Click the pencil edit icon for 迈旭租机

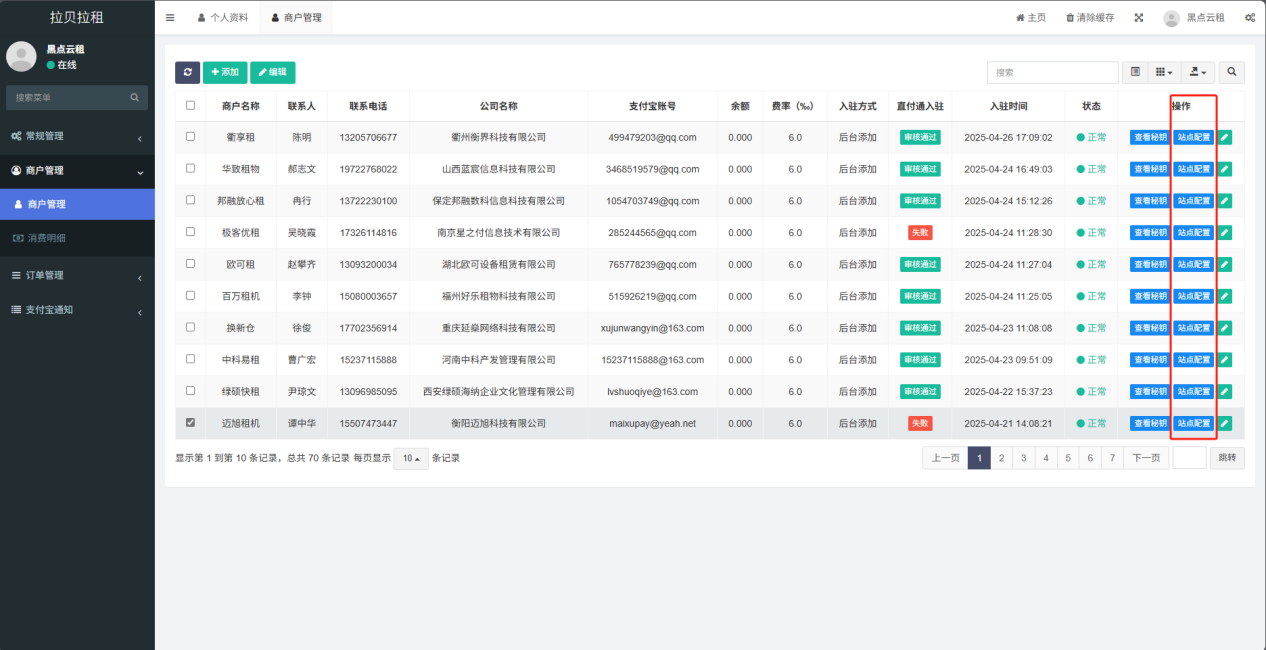[x=1225, y=424]
